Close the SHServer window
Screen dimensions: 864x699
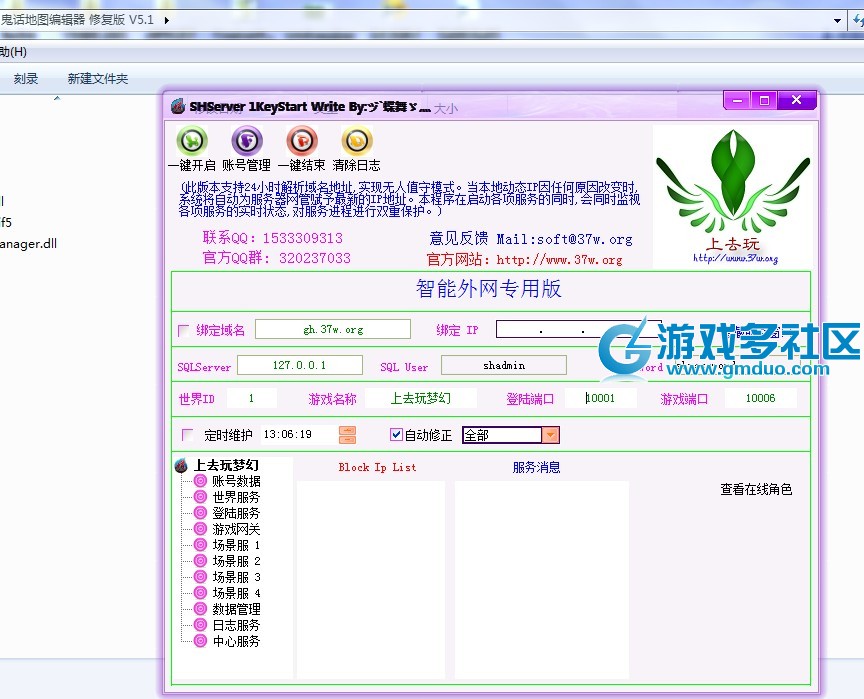pos(796,100)
